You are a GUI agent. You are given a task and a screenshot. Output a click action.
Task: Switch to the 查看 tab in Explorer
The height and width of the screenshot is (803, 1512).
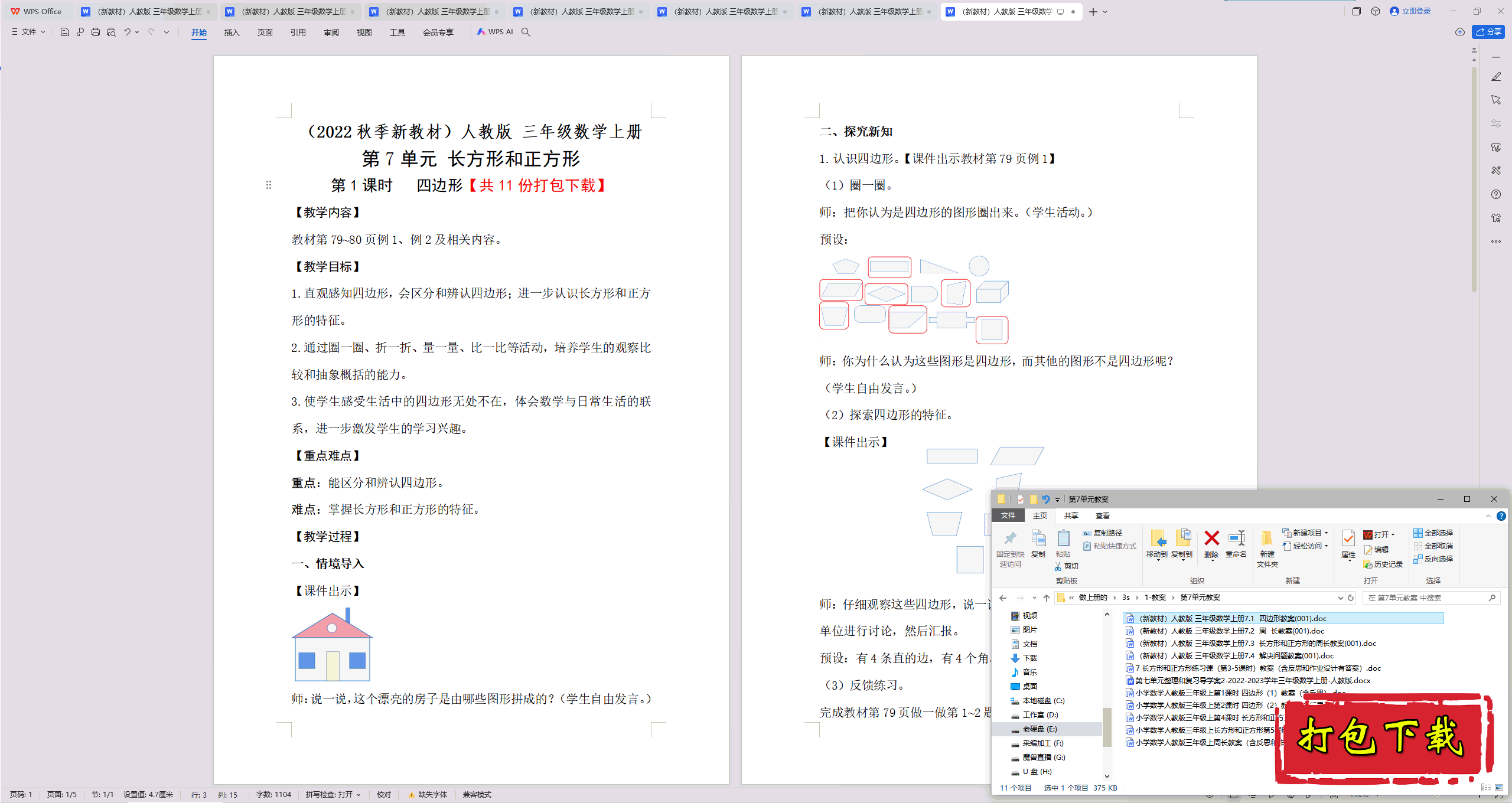(1103, 515)
